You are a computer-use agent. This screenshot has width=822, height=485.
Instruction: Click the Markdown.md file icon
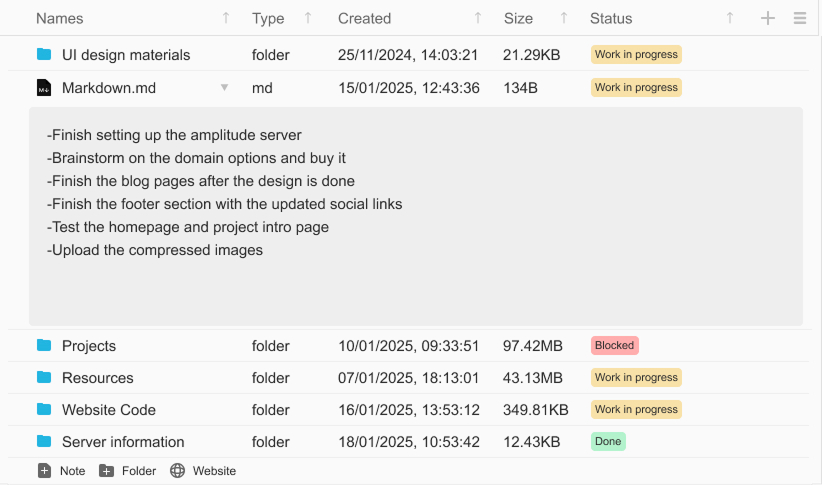pos(44,88)
